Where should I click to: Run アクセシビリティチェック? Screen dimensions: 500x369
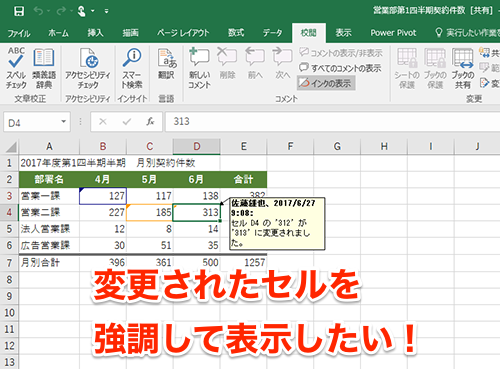(88, 68)
